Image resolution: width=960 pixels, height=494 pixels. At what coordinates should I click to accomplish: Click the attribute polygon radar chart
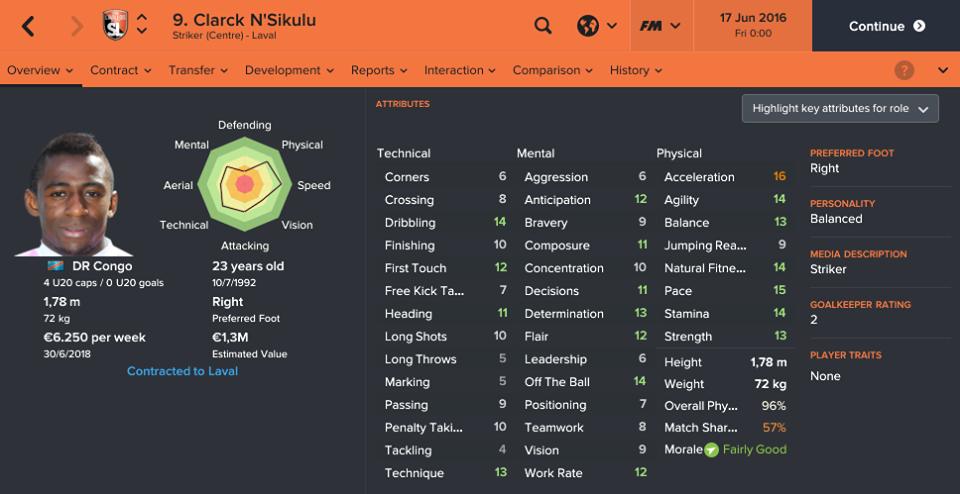click(x=245, y=184)
